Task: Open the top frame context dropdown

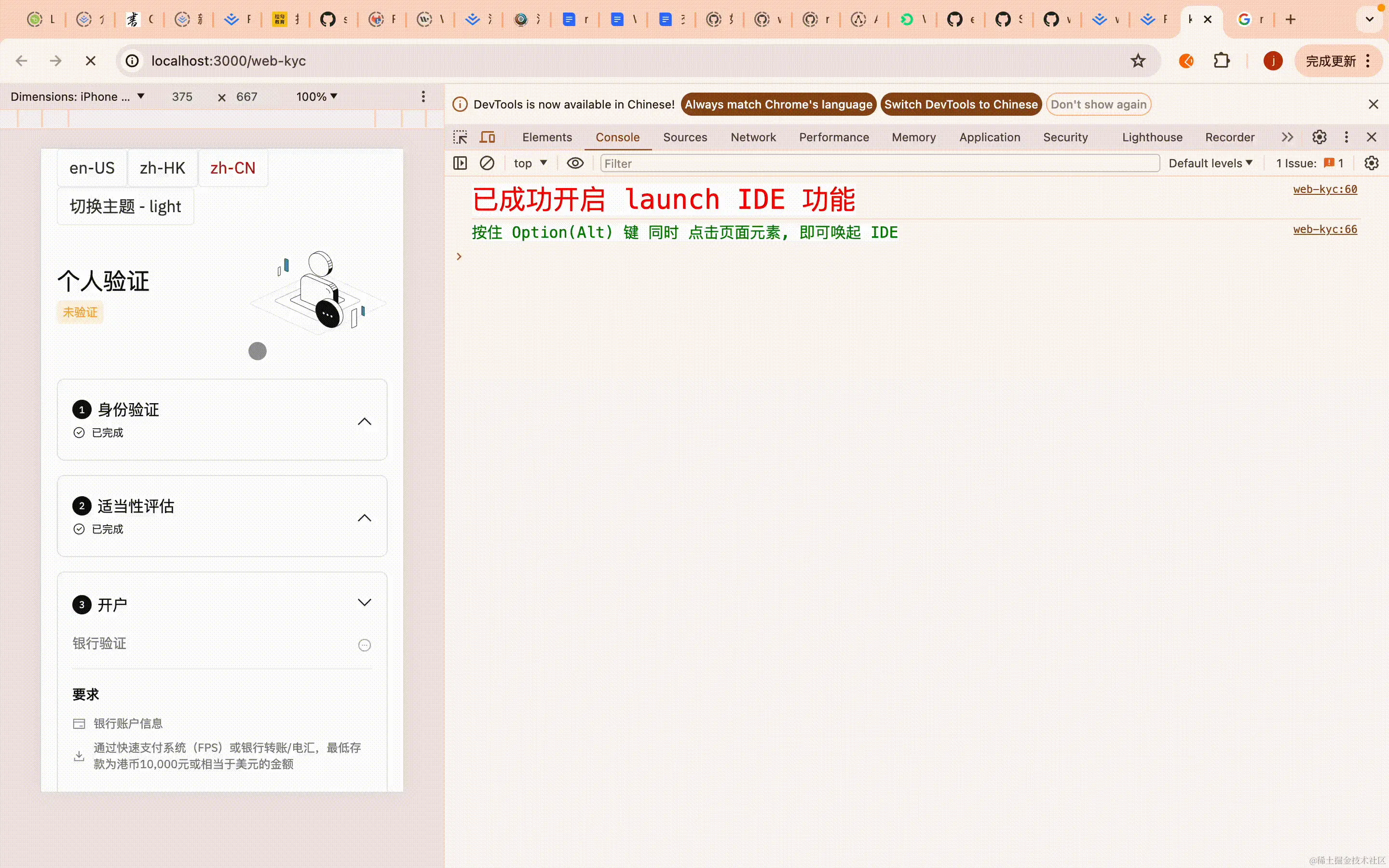Action: click(x=529, y=163)
